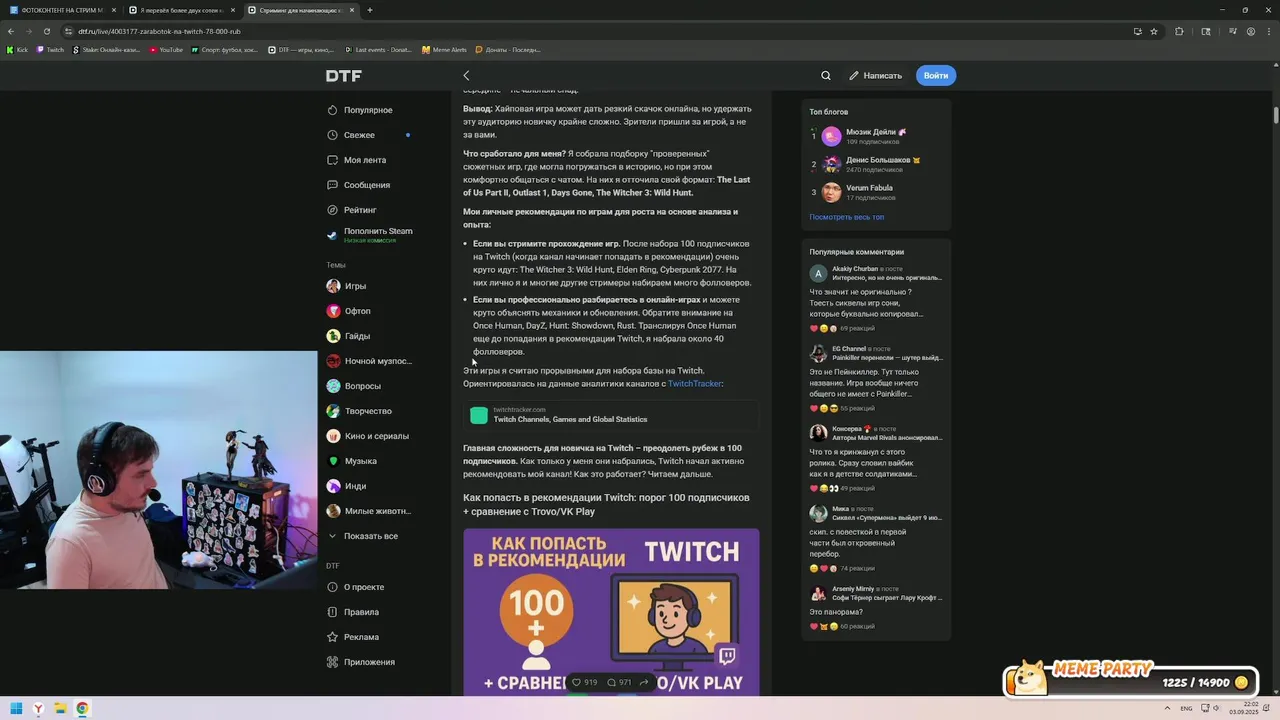Select the Кино и сериалы topic icon
Screen dimensions: 1280x720
333,436
